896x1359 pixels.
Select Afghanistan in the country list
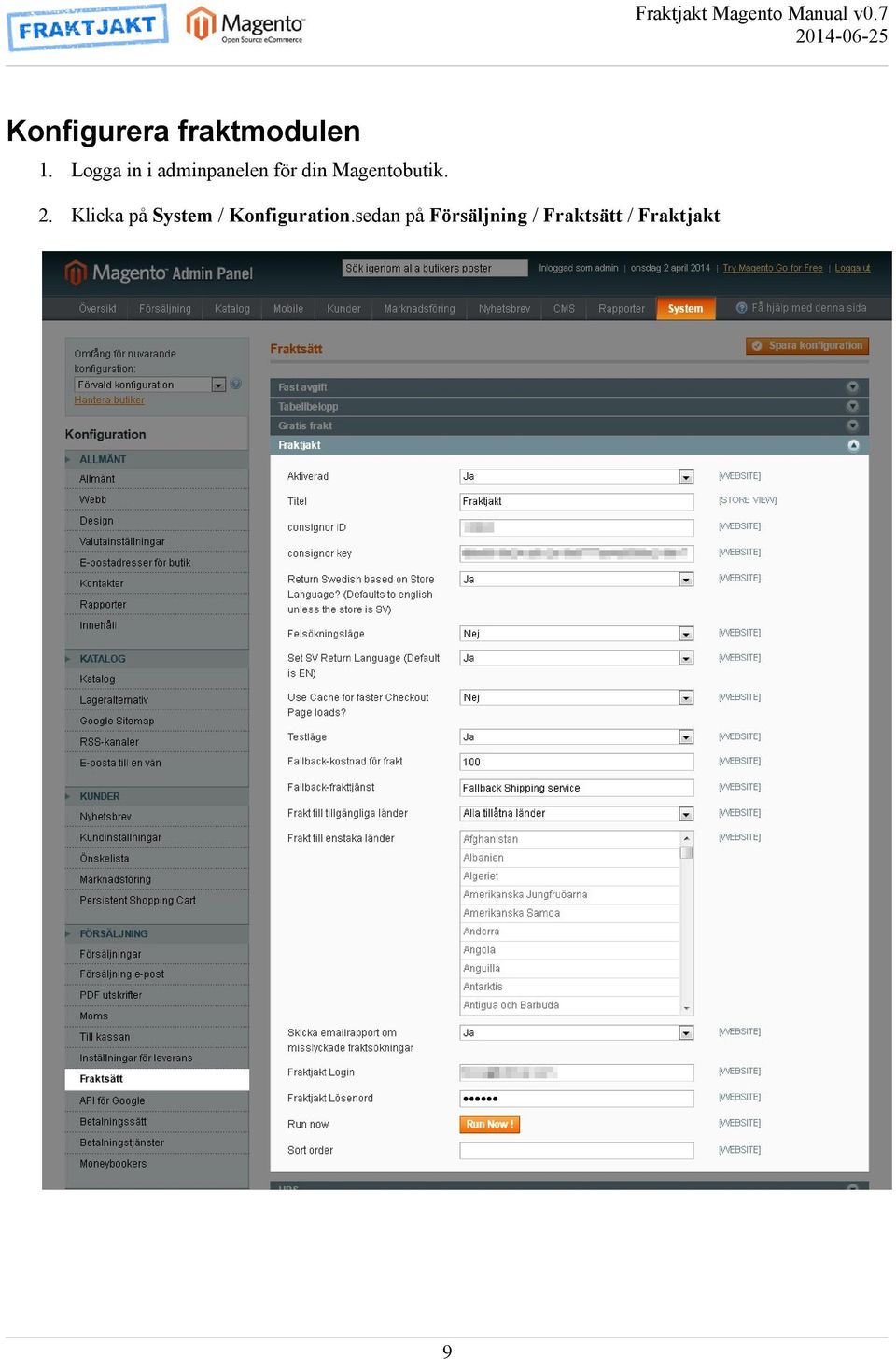click(570, 839)
